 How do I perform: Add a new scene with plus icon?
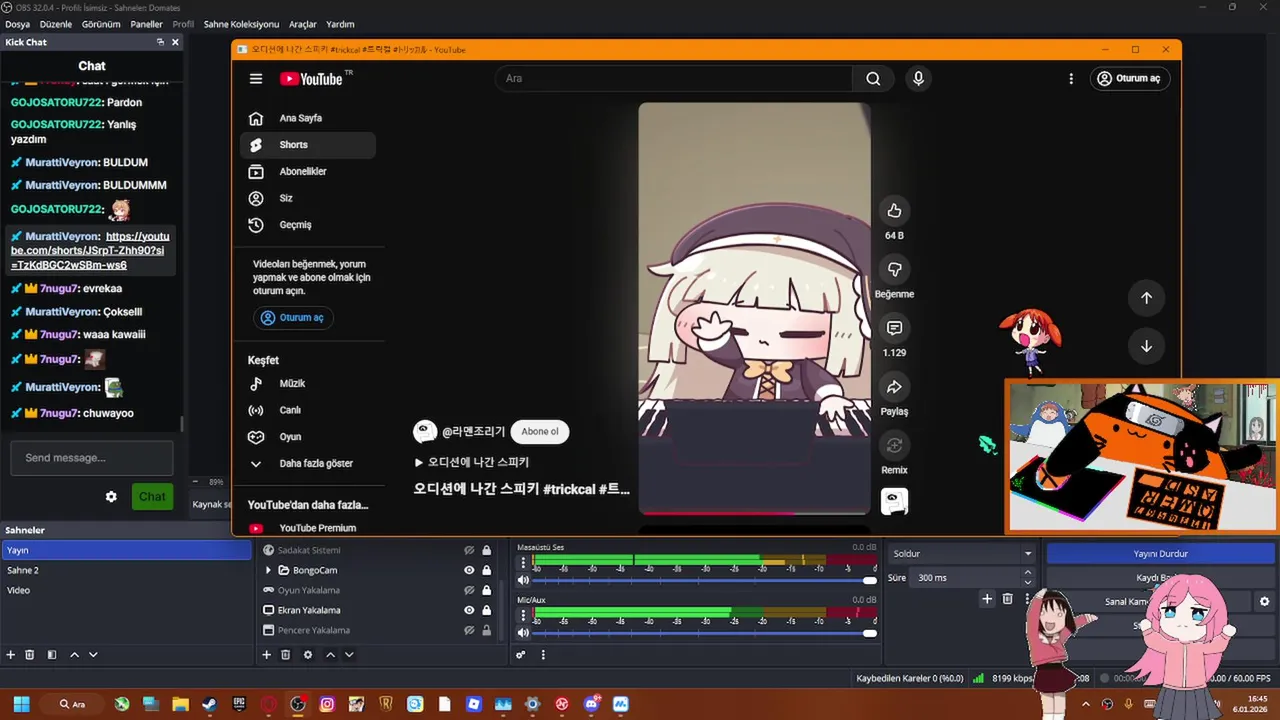(11, 655)
